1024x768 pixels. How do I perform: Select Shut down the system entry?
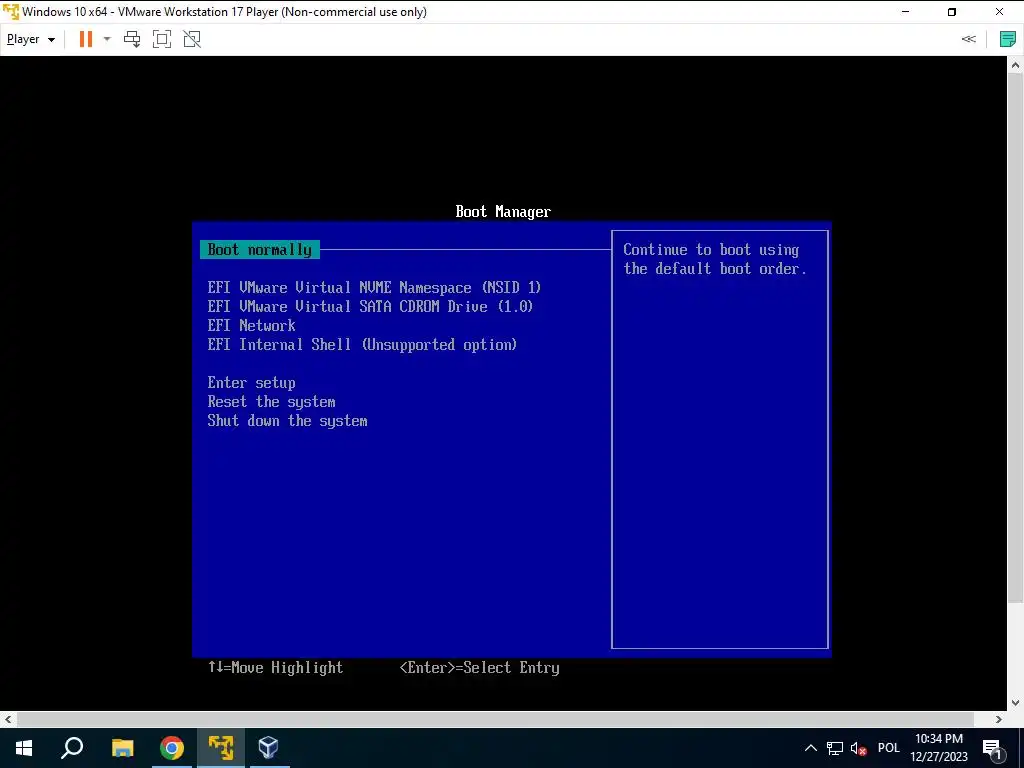pyautogui.click(x=287, y=421)
